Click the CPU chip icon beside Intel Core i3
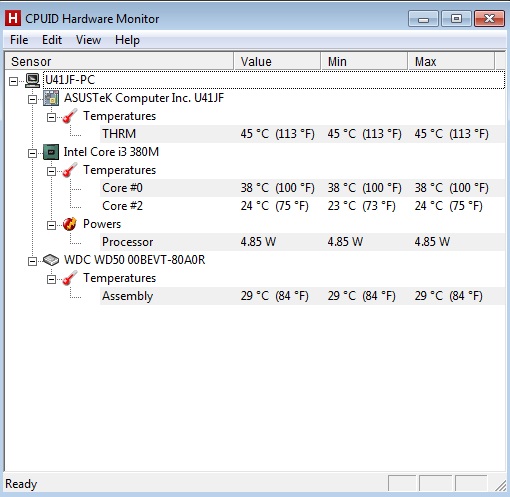Image resolution: width=510 pixels, height=497 pixels. pos(51,152)
